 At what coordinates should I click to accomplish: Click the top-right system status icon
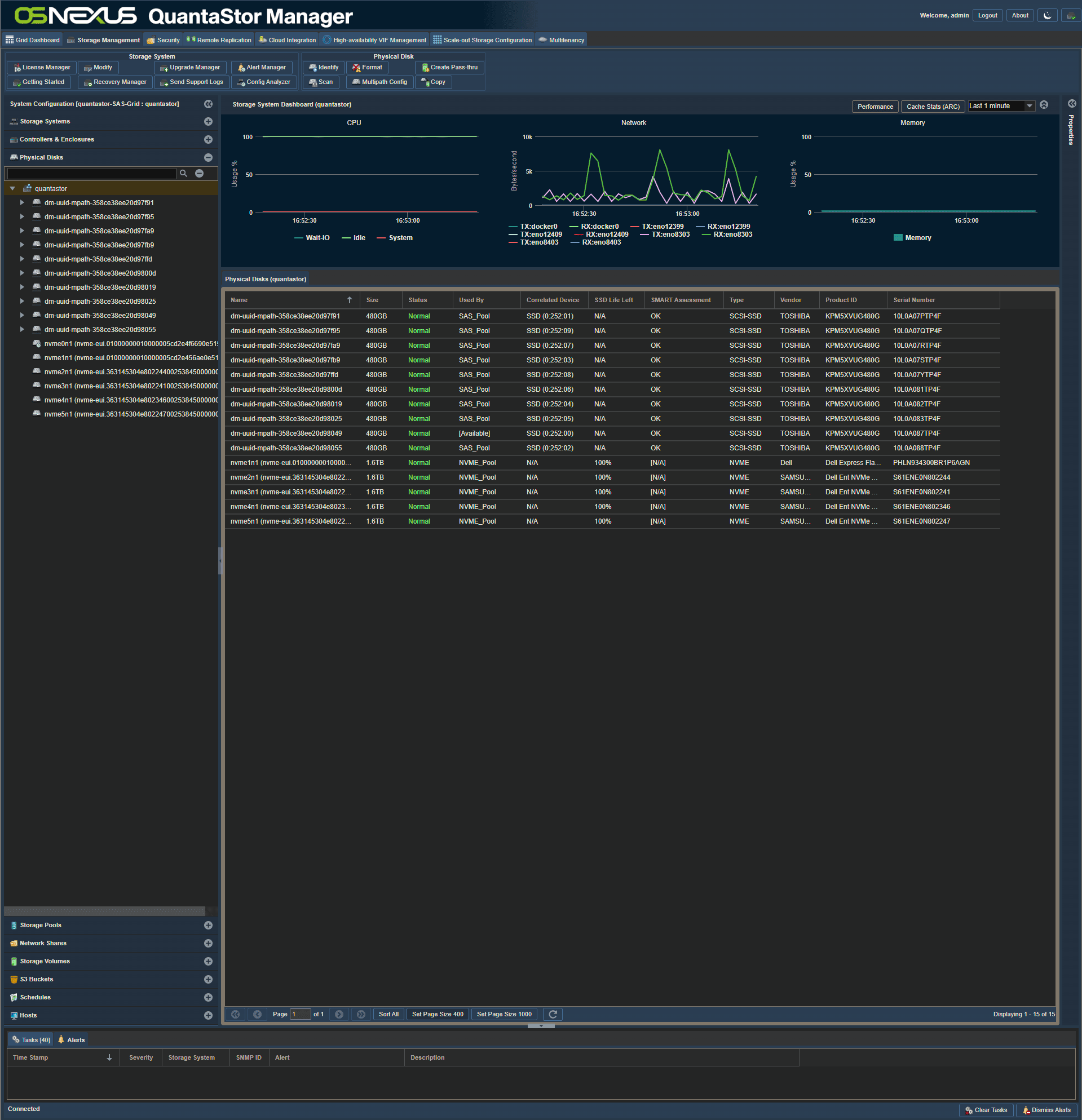(1071, 15)
